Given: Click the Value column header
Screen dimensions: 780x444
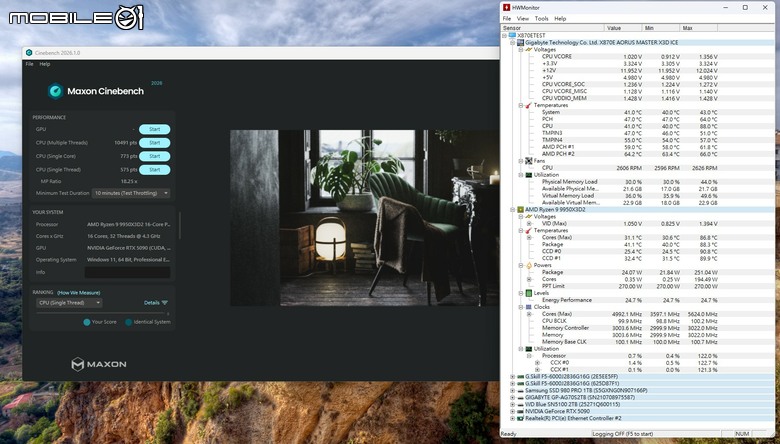Looking at the screenshot, I should [623, 28].
